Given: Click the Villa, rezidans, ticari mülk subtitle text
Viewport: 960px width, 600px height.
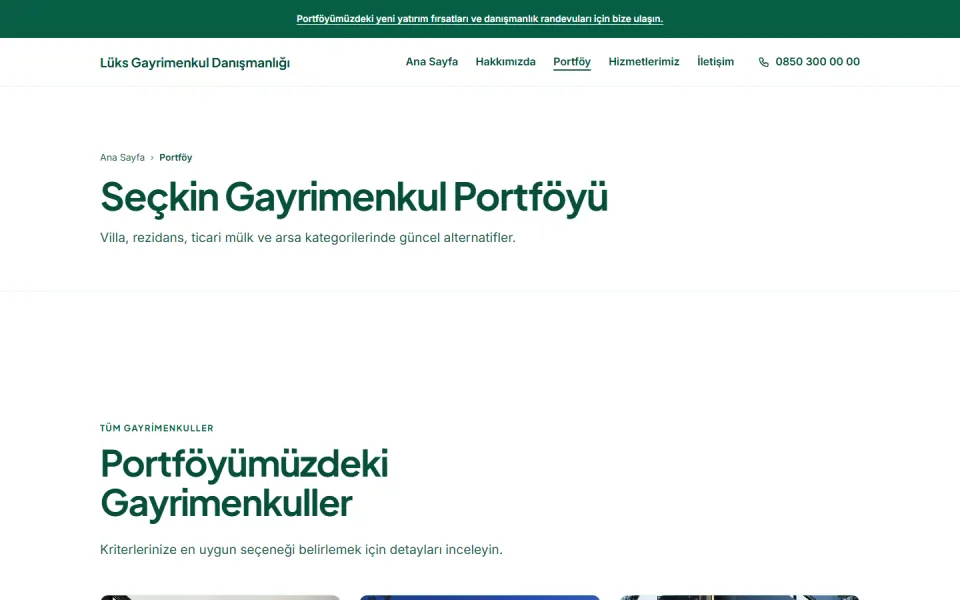Looking at the screenshot, I should click(308, 238).
